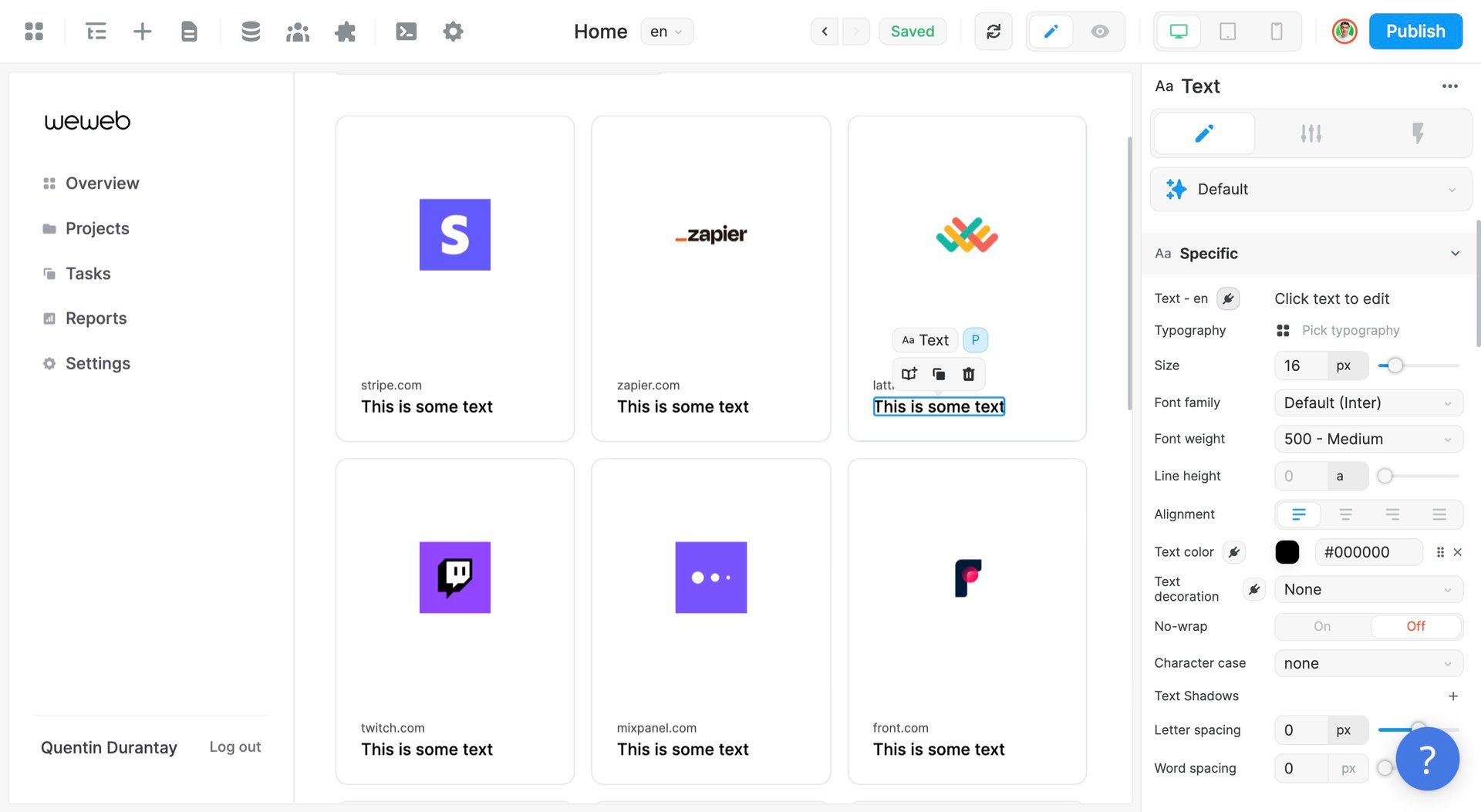Open the plugins puzzle icon
1481x812 pixels.
tap(345, 32)
